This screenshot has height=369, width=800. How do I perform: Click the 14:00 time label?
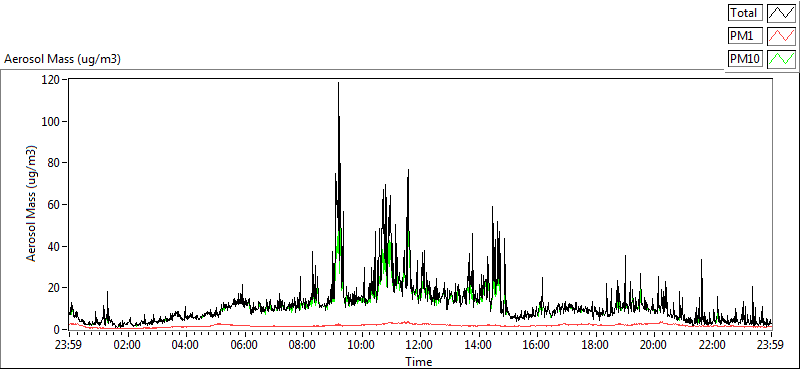pyautogui.click(x=479, y=344)
